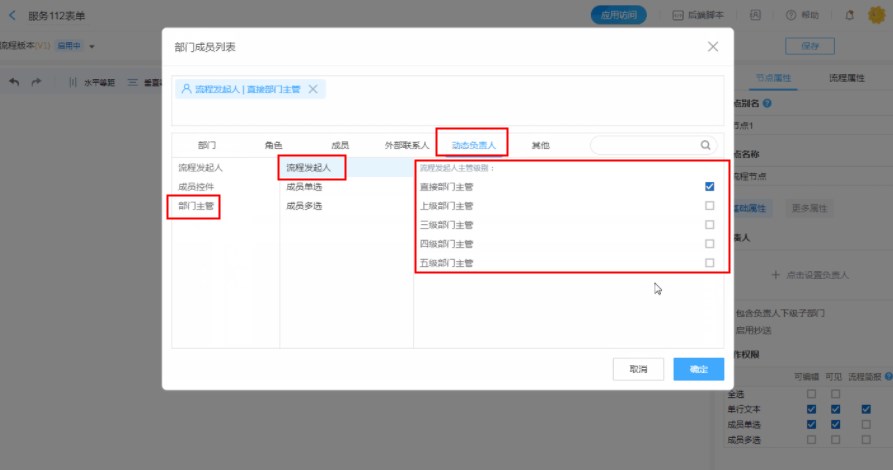Image resolution: width=893 pixels, height=470 pixels.
Task: Click the help icon beside 节点别名
Action: point(767,103)
